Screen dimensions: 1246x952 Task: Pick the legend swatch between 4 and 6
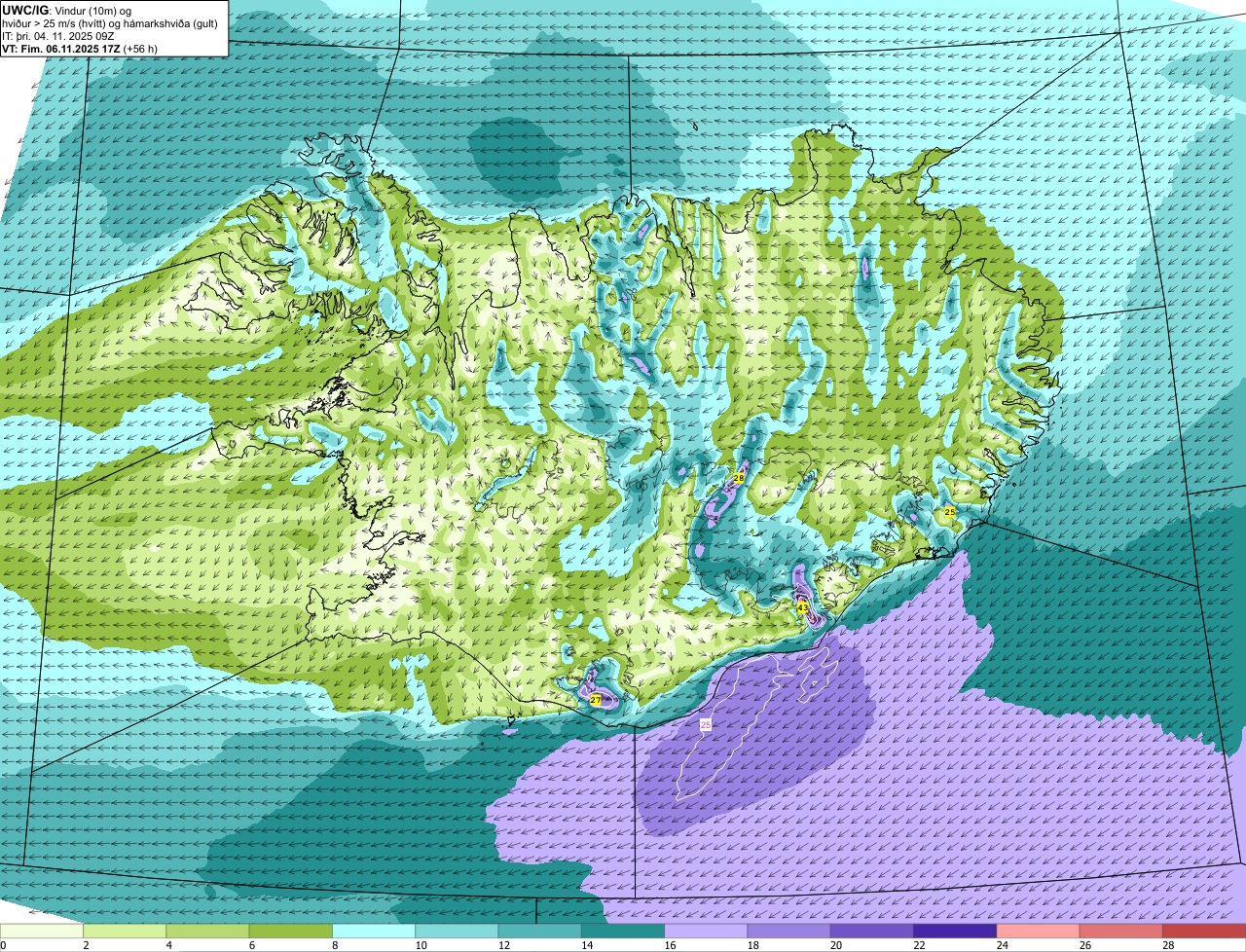point(207,932)
